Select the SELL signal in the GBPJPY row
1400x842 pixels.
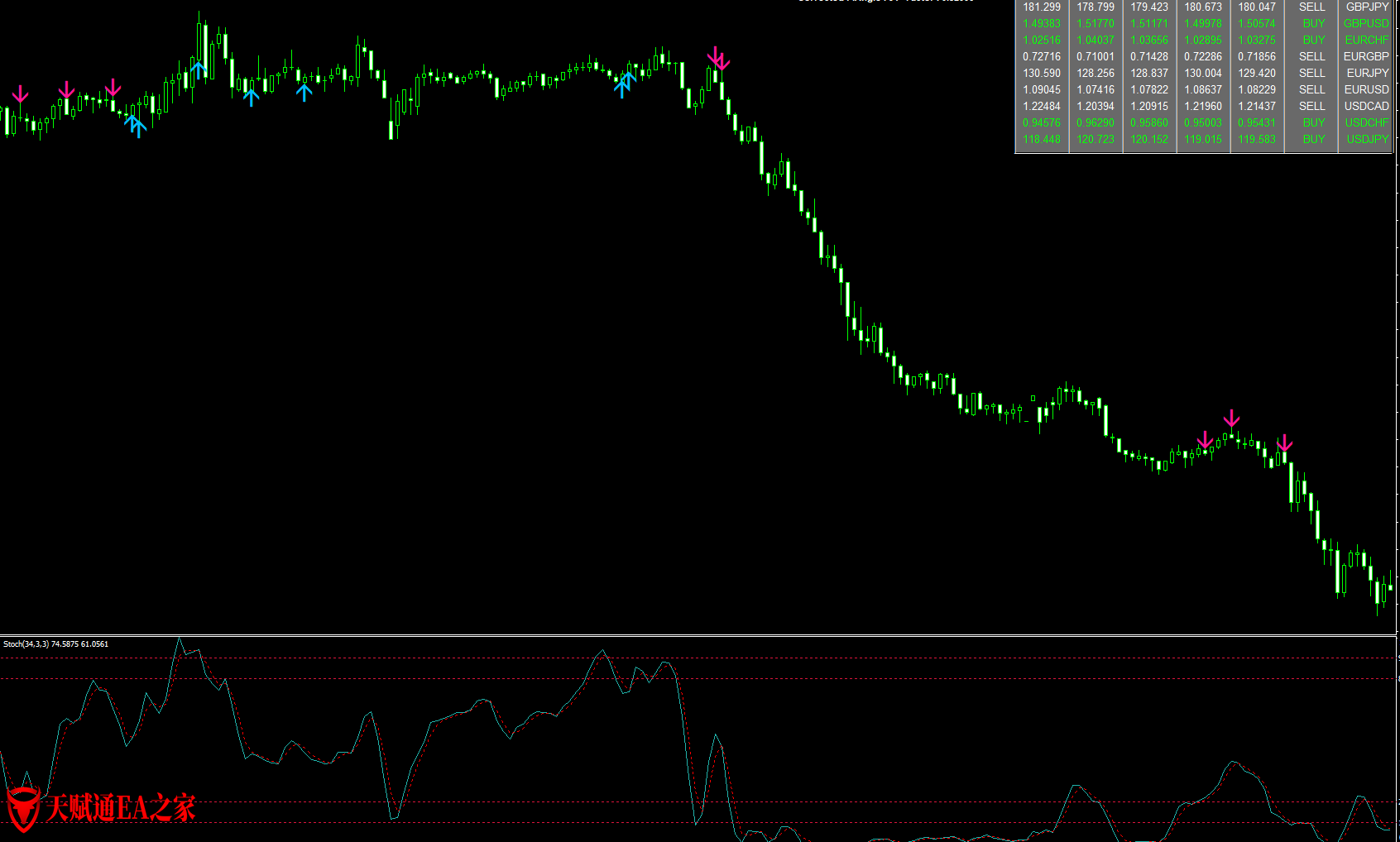click(x=1311, y=7)
